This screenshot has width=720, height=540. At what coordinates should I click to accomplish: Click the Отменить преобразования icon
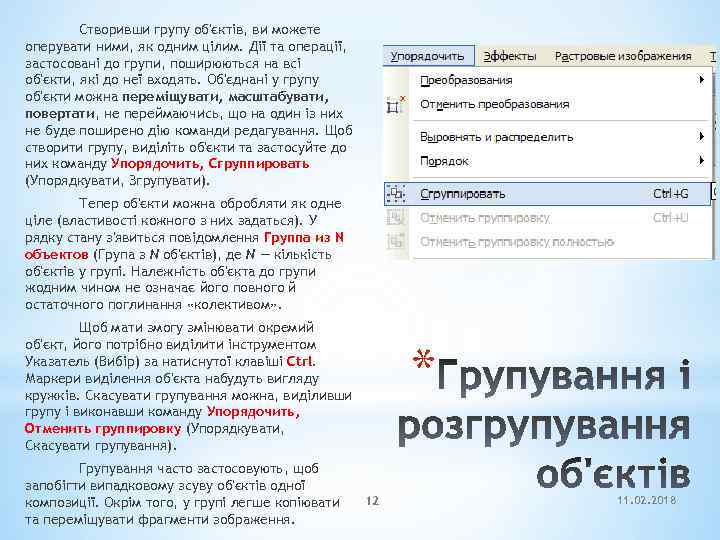tap(395, 106)
